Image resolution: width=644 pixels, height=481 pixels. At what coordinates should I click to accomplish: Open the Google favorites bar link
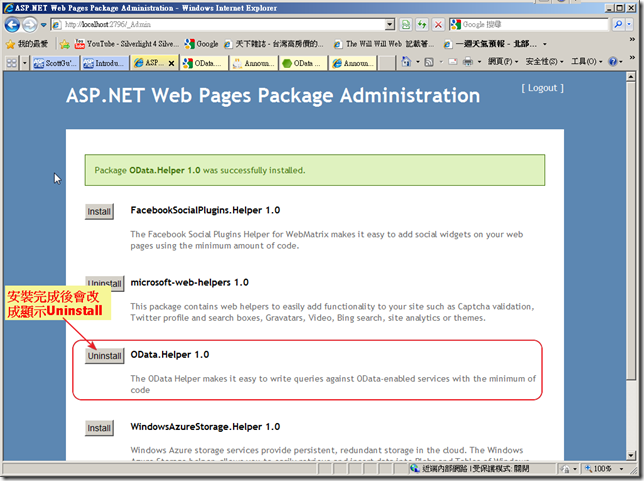click(201, 44)
